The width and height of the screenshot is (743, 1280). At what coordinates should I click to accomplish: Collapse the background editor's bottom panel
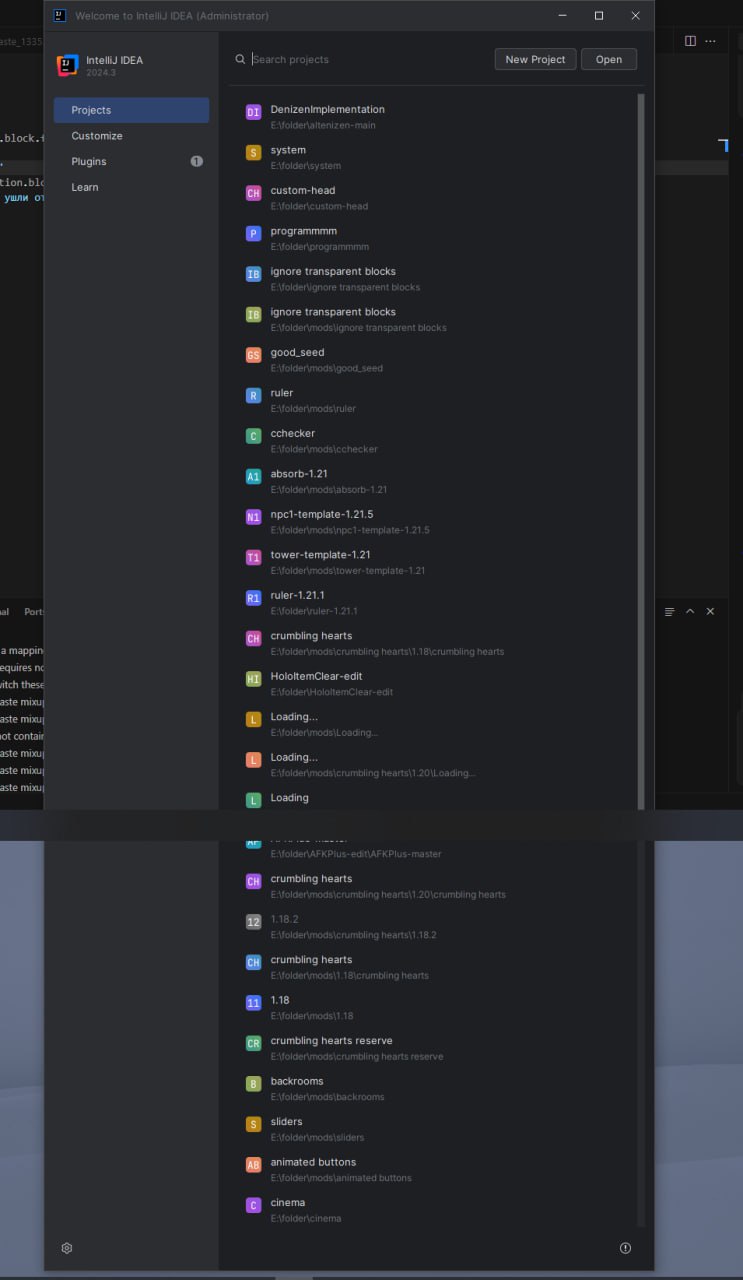point(690,611)
